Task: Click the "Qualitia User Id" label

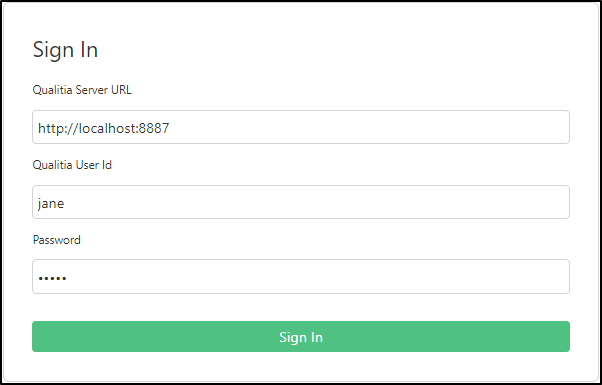Action: (x=72, y=165)
